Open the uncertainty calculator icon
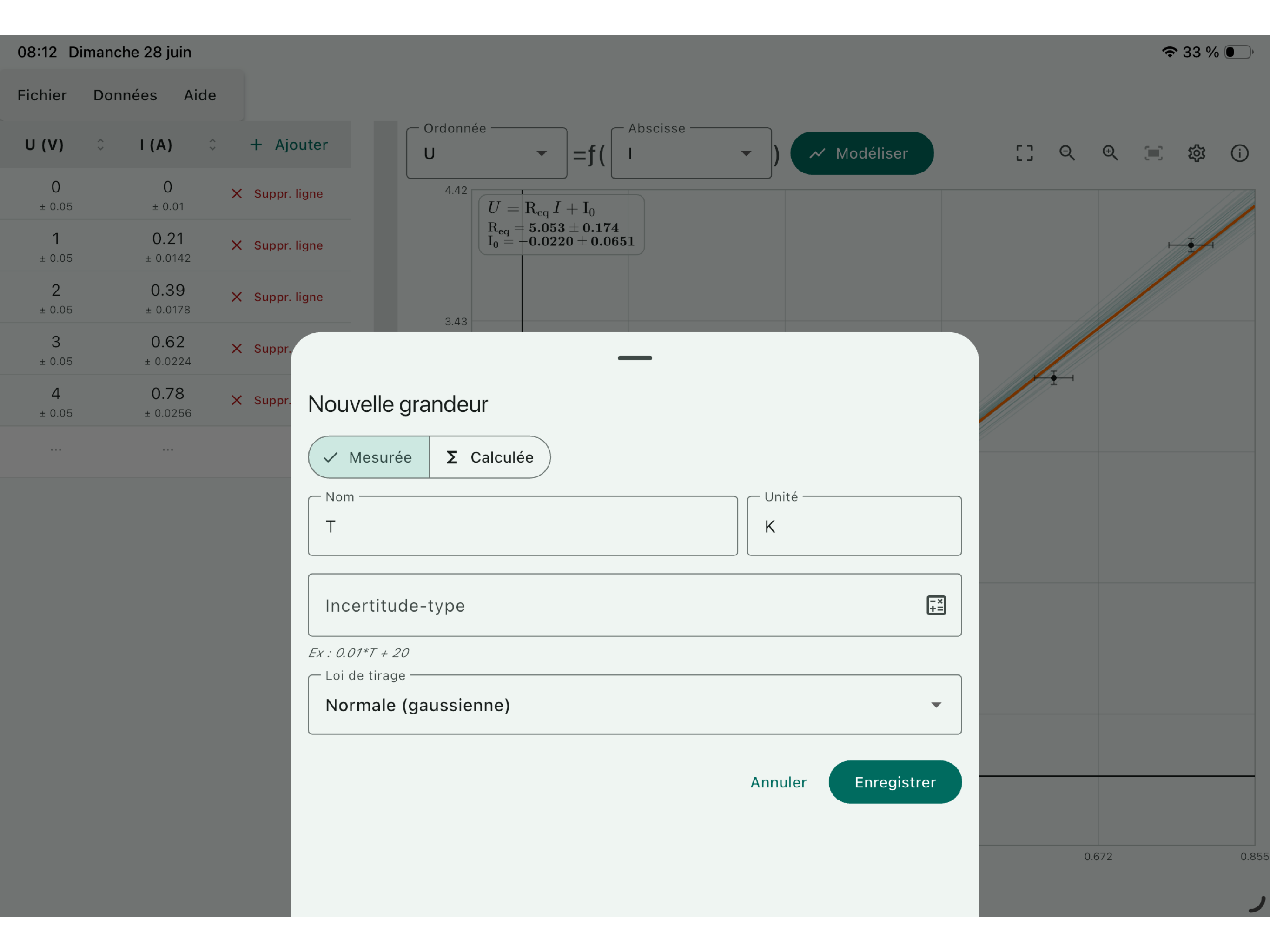The image size is (1270, 952). coord(936,605)
